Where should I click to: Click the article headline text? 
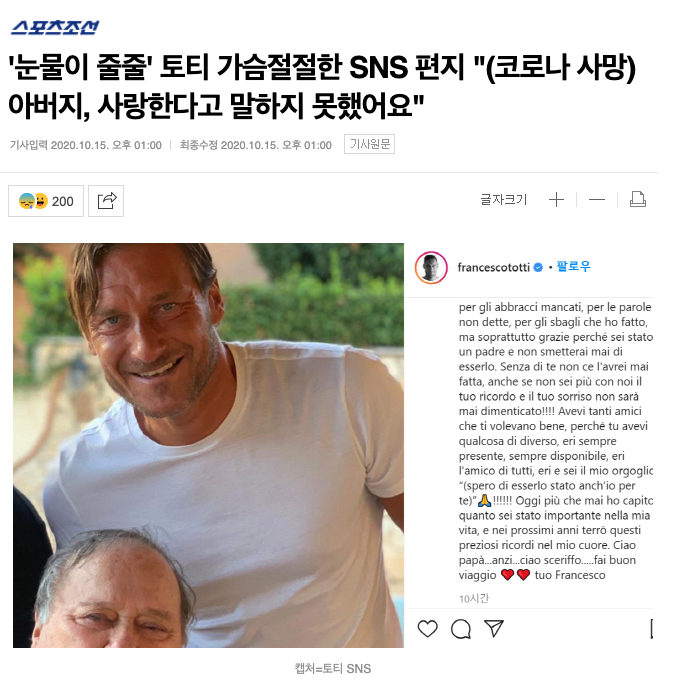(x=322, y=87)
